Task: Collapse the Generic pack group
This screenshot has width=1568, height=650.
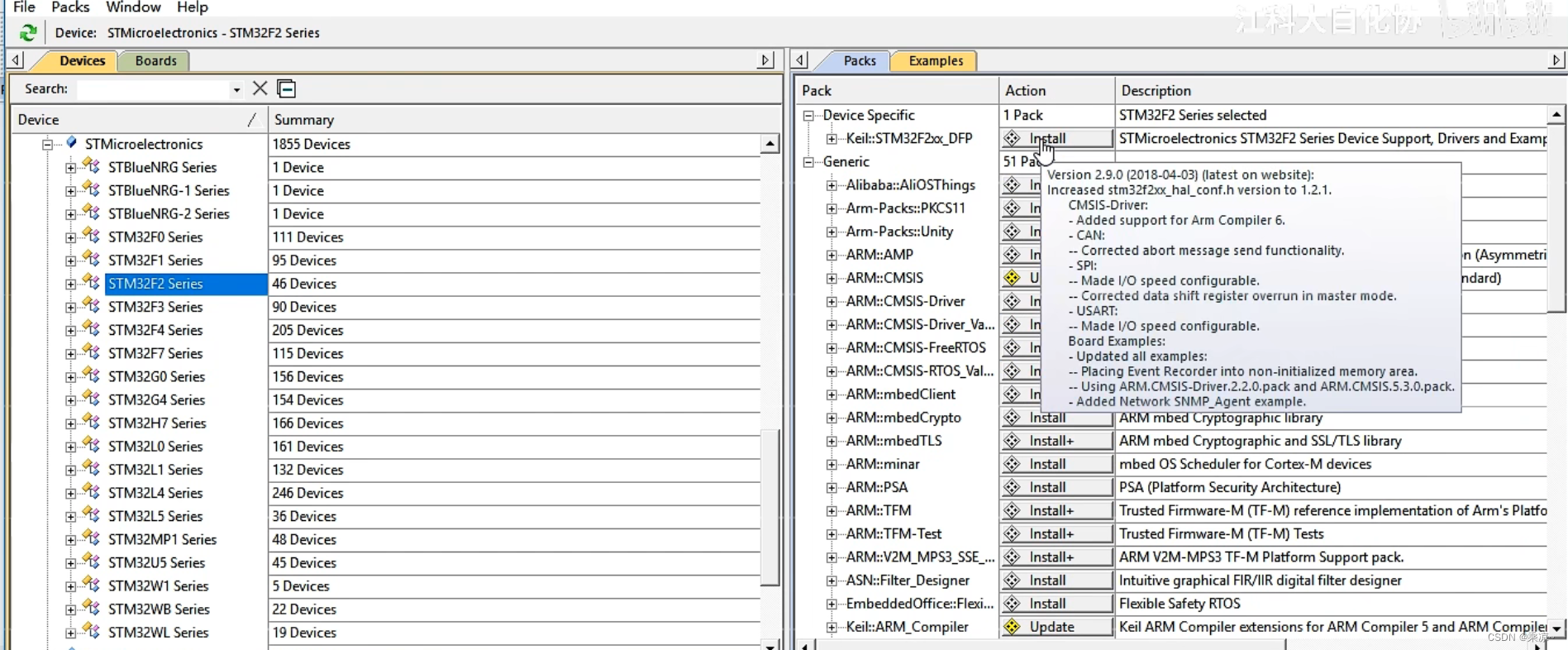Action: coord(808,162)
